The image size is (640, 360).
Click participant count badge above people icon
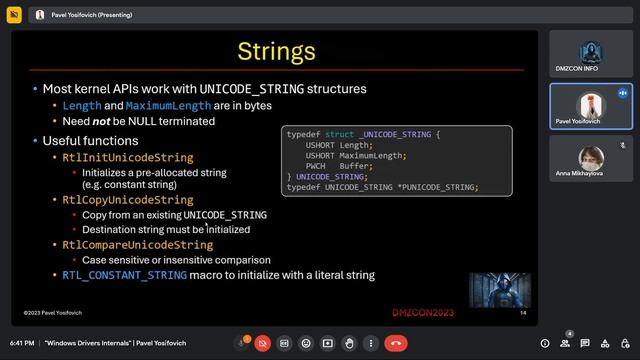click(570, 333)
